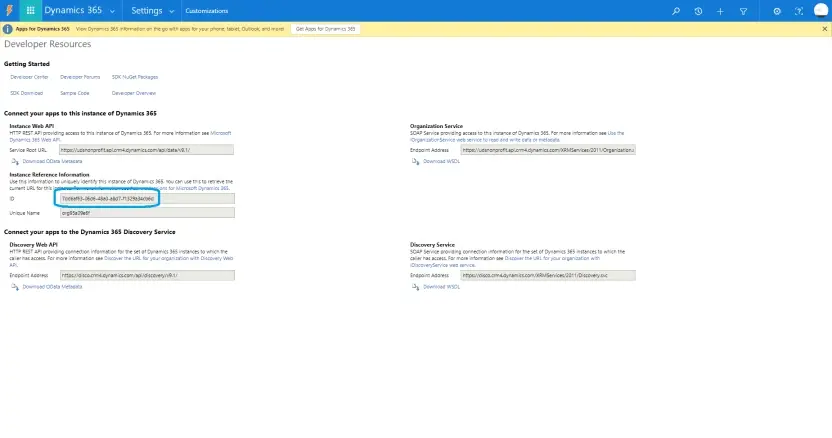Open the search magnifier icon in header

(675, 11)
